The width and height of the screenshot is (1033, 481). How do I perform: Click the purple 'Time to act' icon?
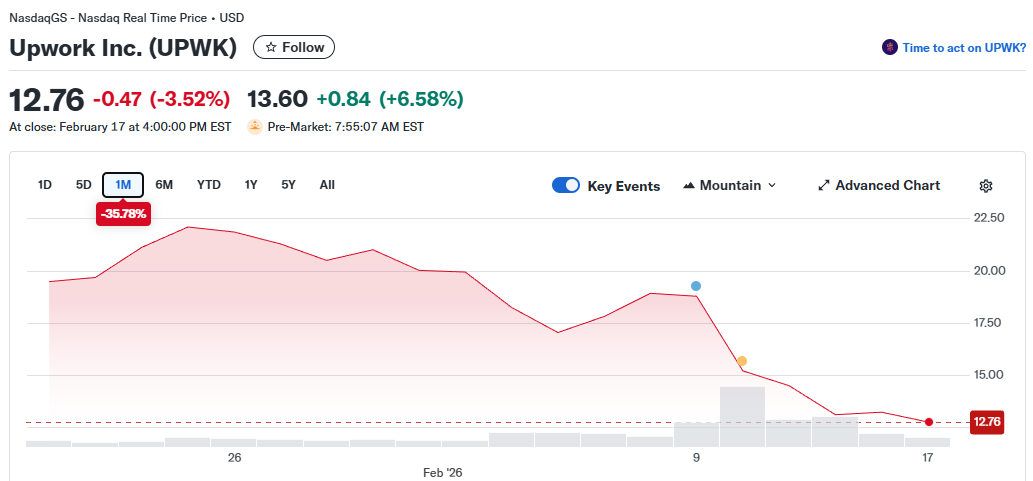pos(889,48)
